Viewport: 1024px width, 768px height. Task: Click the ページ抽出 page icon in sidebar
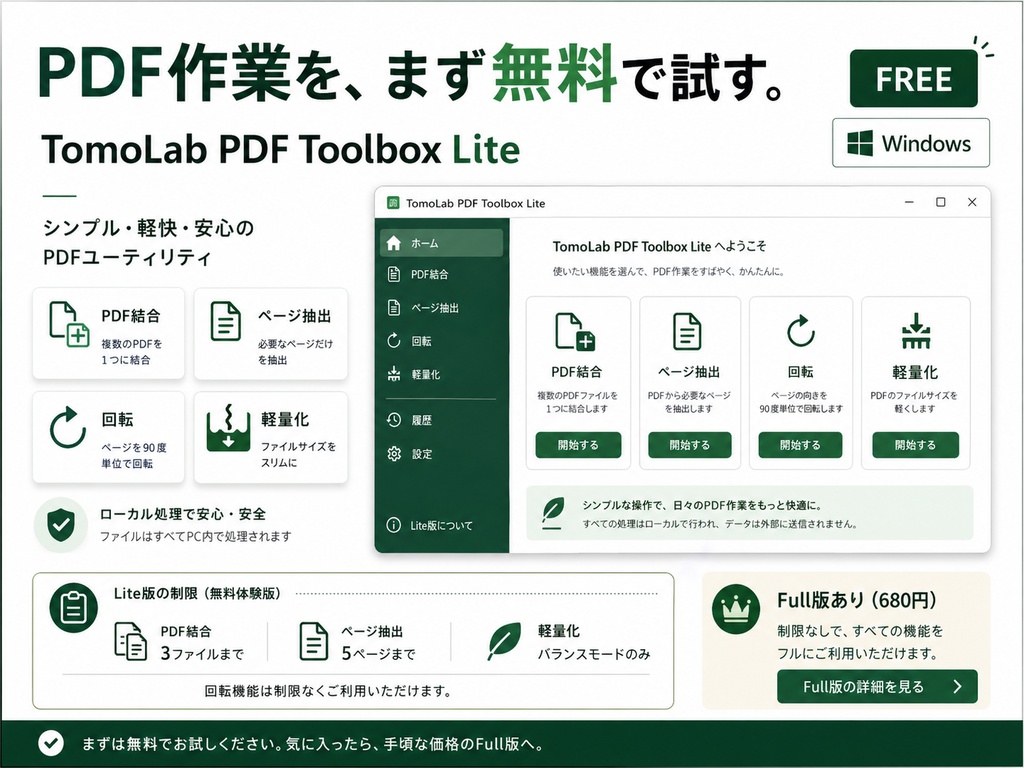[x=394, y=308]
